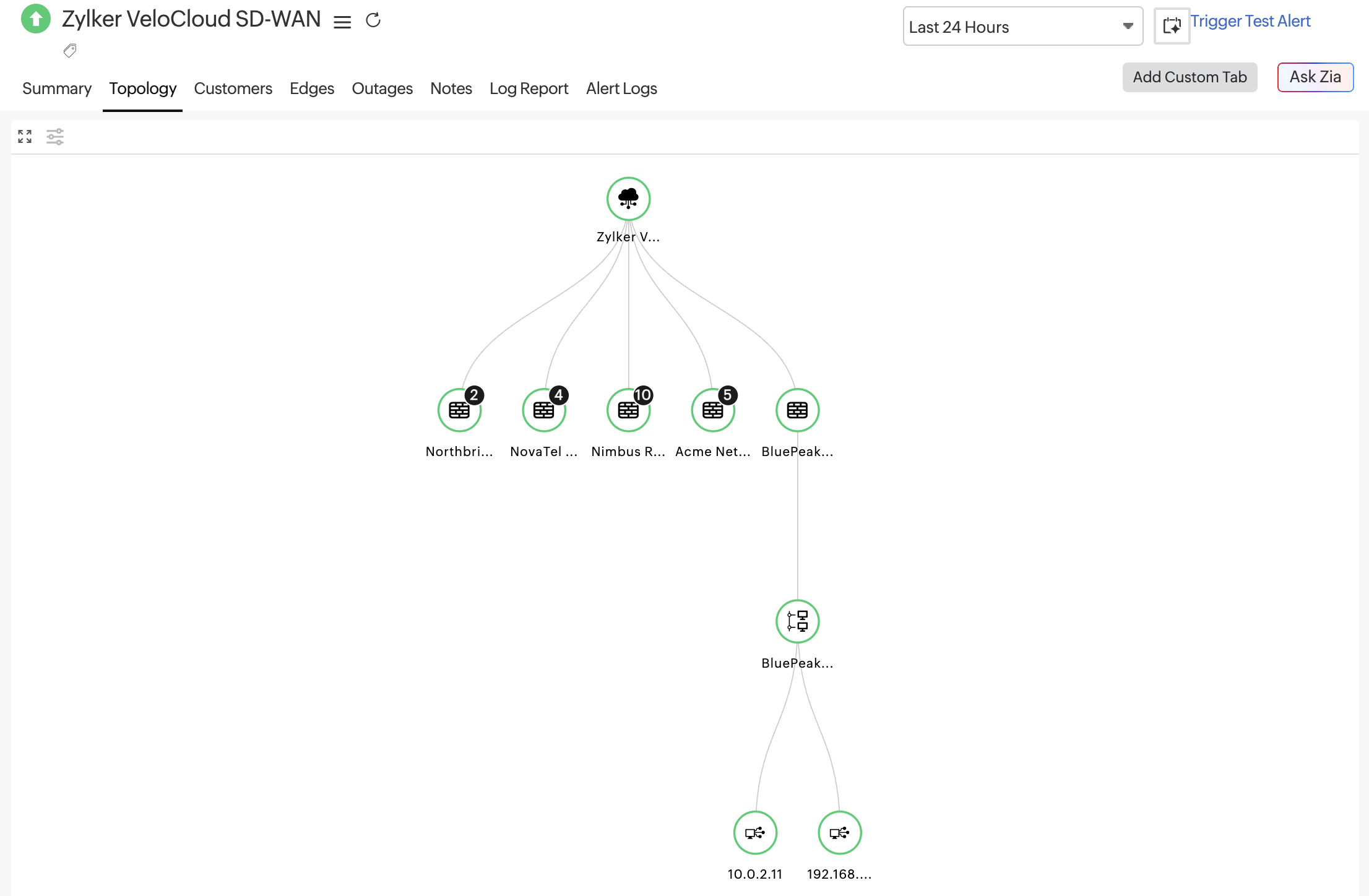The image size is (1369, 896).
Task: Click the green up-arrow status icon
Action: point(35,19)
